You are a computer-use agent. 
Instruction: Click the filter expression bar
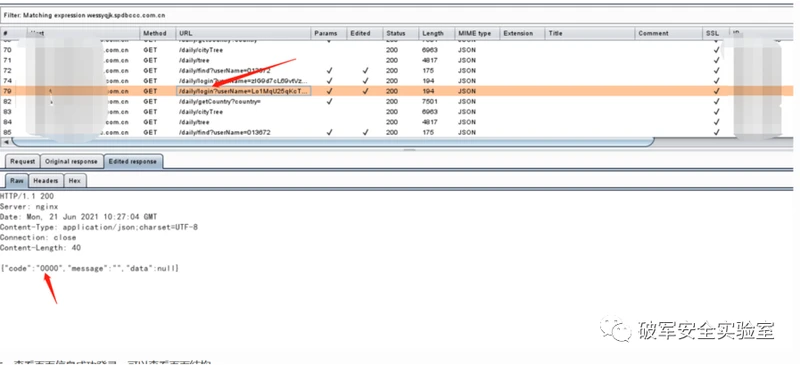coord(397,16)
